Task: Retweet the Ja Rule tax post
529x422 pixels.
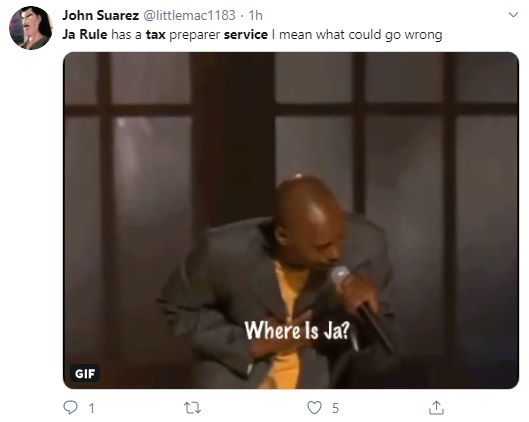Action: pos(193,408)
